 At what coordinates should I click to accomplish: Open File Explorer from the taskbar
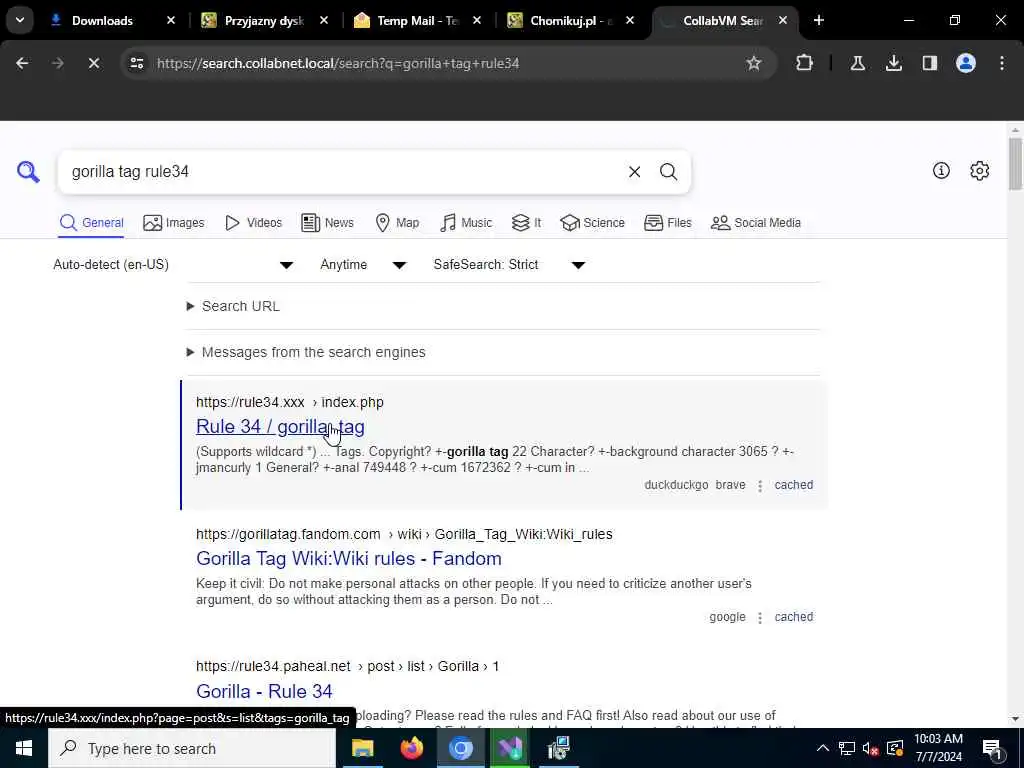coord(362,748)
